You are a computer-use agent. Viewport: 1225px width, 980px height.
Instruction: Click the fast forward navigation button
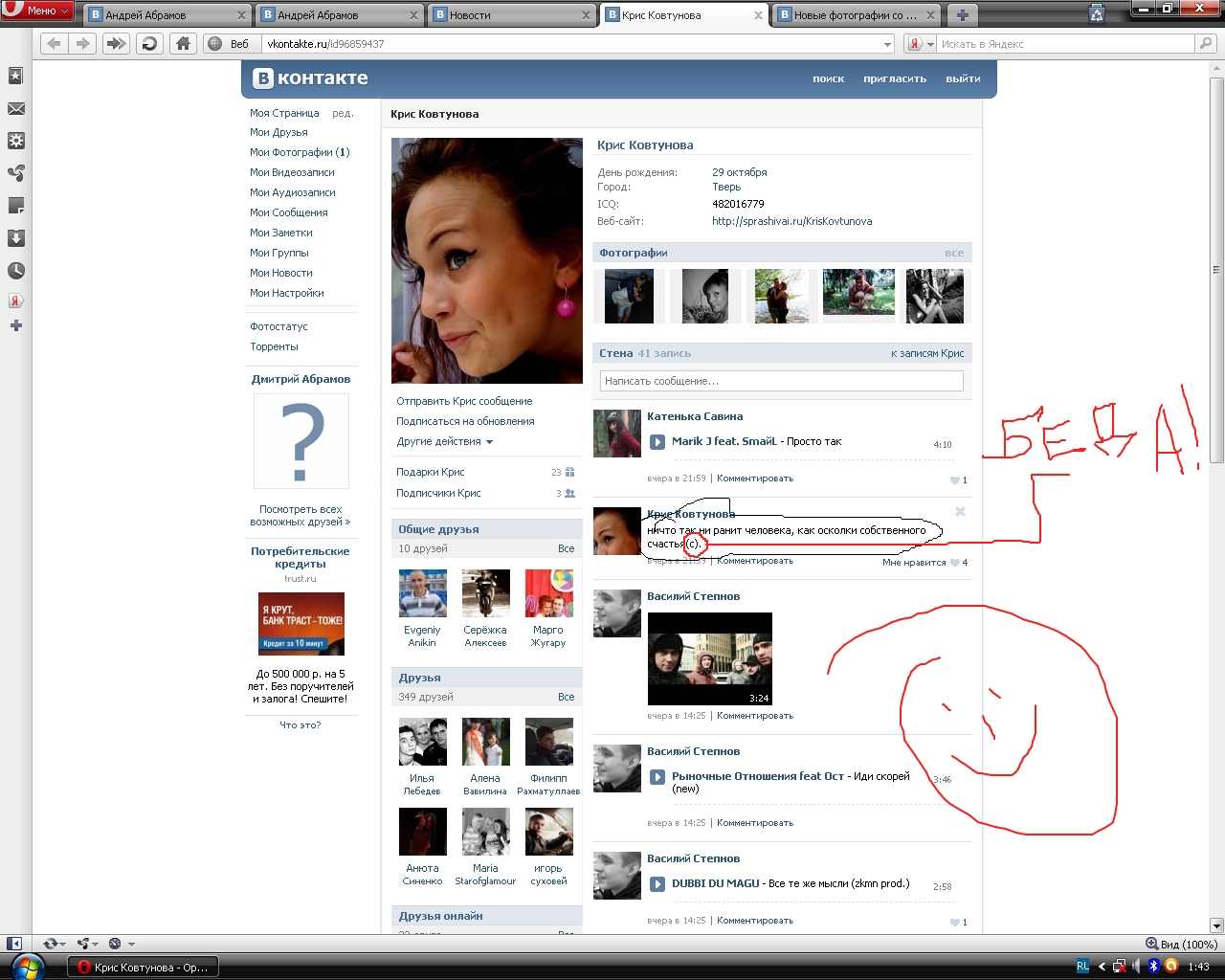[x=116, y=43]
